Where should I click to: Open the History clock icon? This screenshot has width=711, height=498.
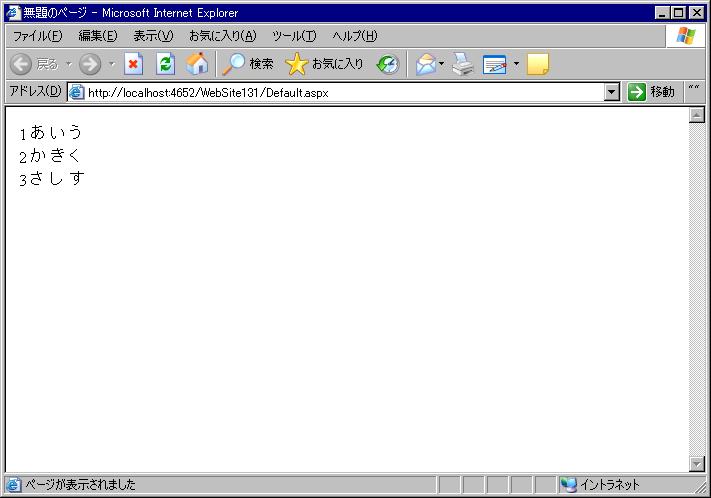point(388,64)
